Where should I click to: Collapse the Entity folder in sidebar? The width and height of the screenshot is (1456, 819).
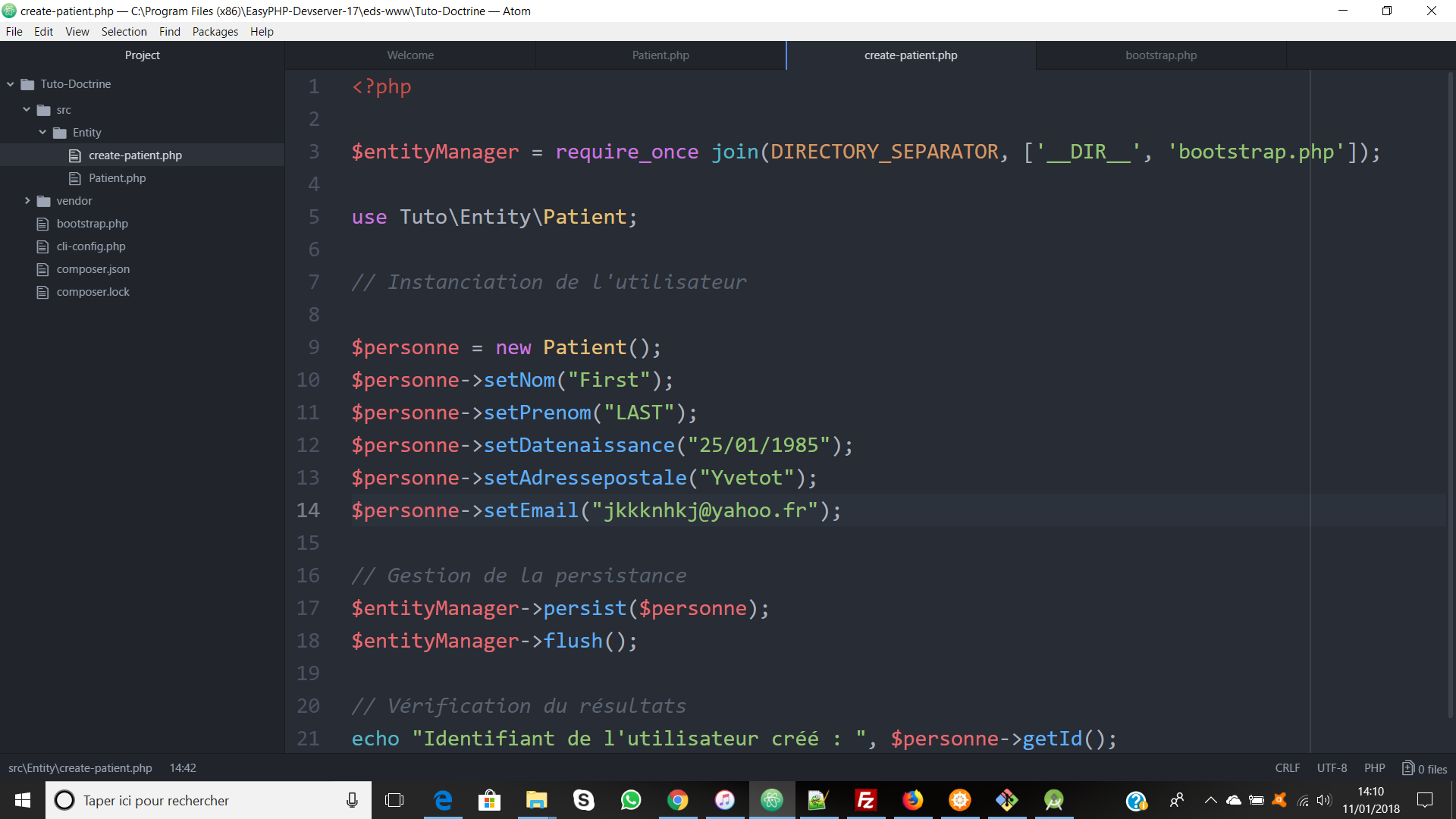click(x=42, y=131)
